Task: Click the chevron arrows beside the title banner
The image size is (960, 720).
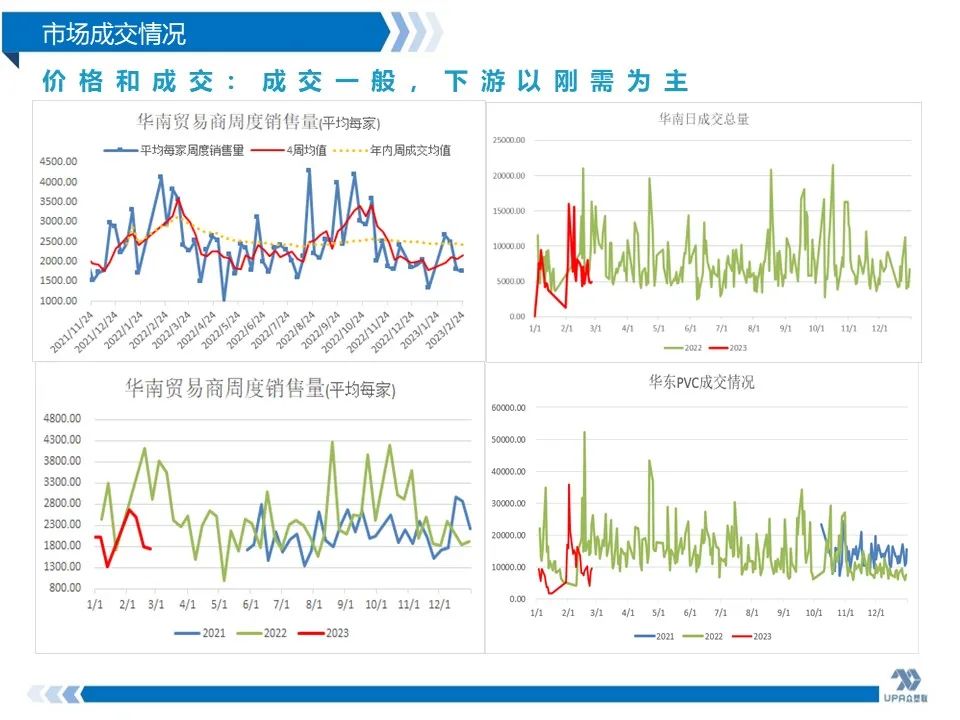Action: pyautogui.click(x=416, y=32)
